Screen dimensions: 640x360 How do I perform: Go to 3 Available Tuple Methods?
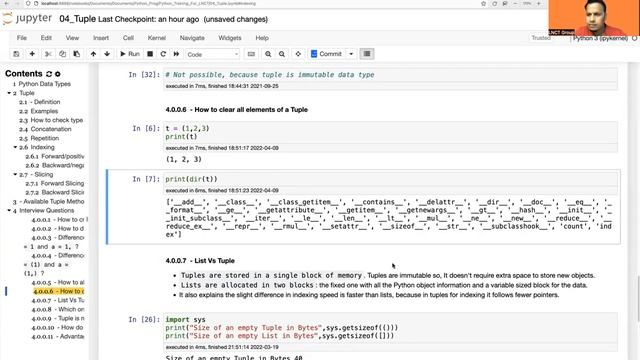[48, 202]
